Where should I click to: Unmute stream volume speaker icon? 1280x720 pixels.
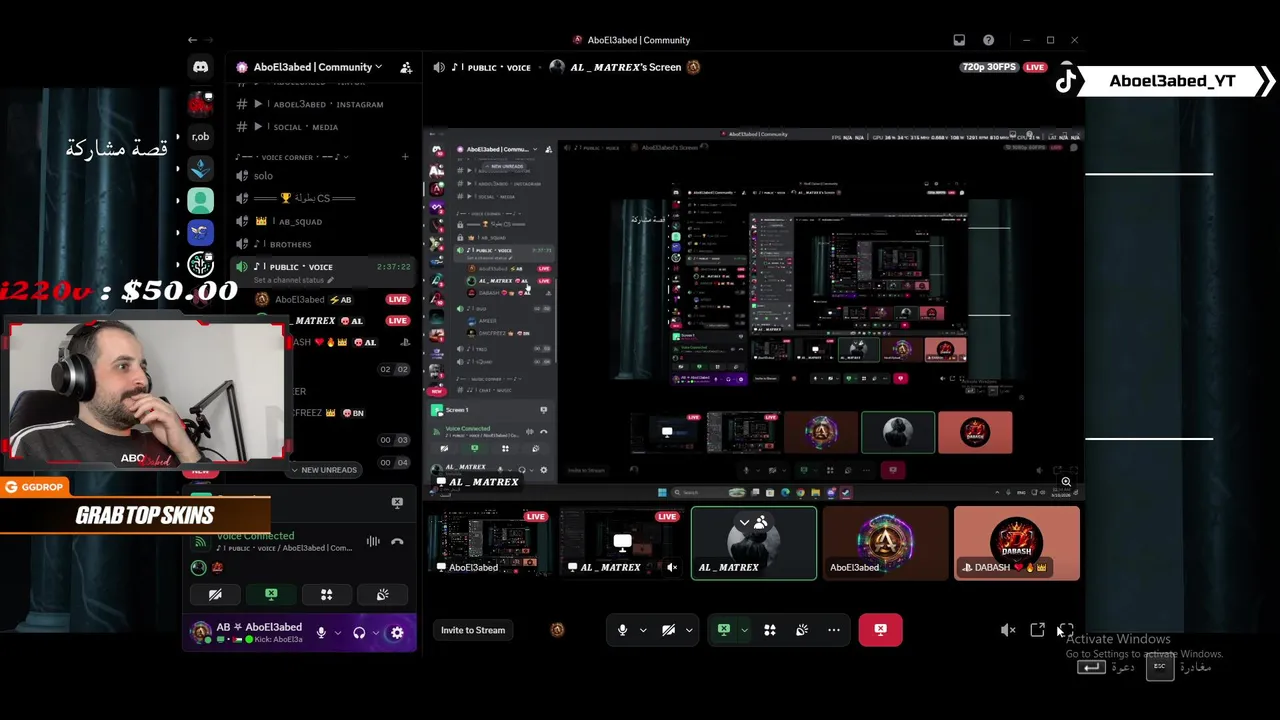tap(1008, 630)
